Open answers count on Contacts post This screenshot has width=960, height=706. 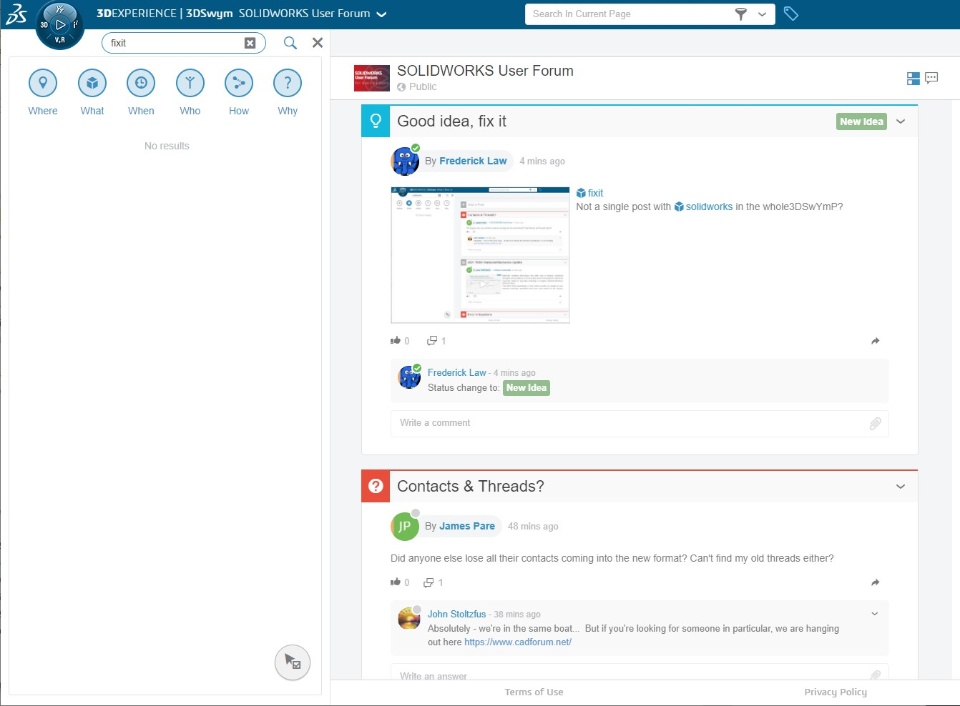tap(433, 582)
